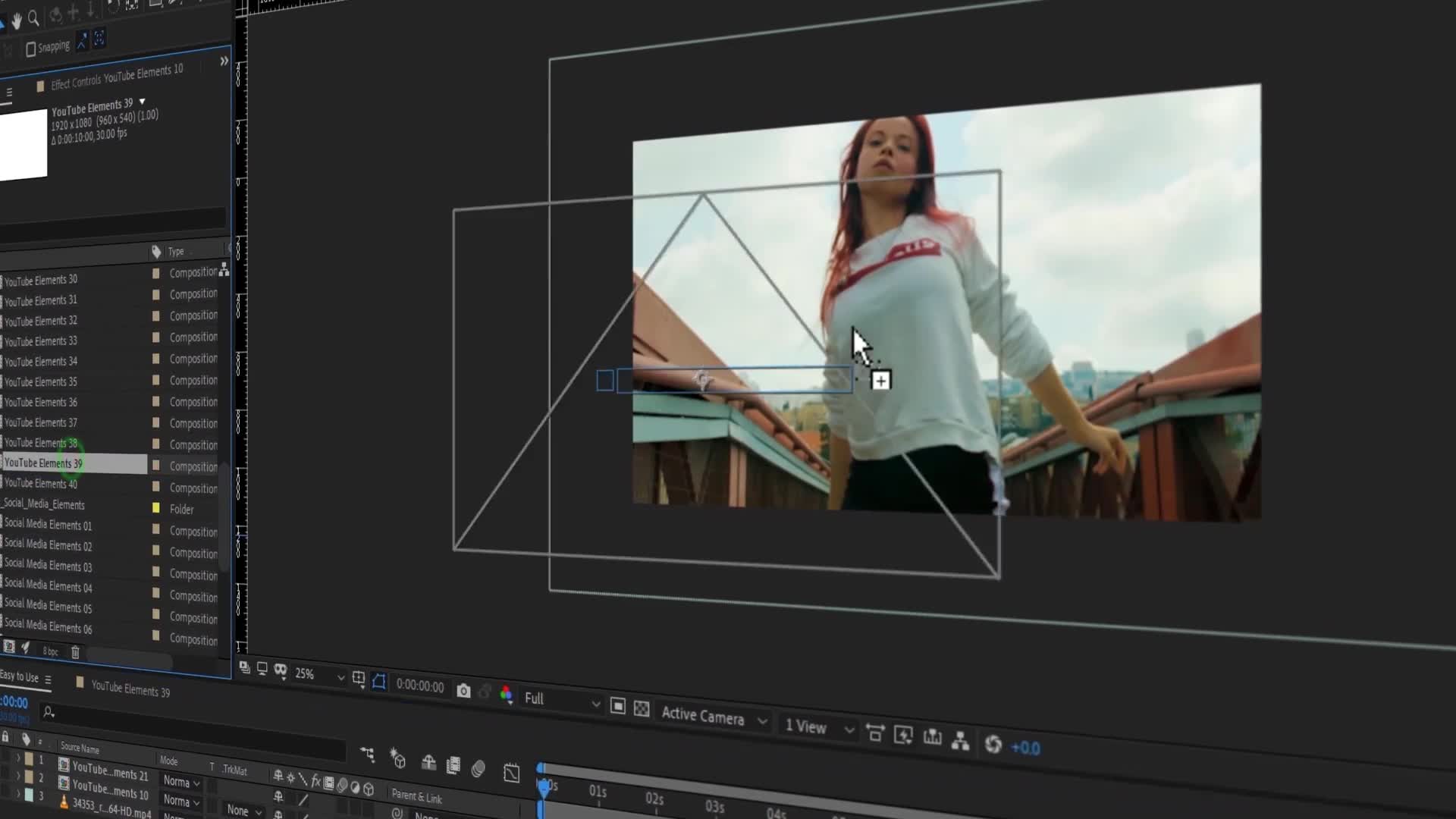
Task: Open project settings rocket icon
Action: point(26,648)
